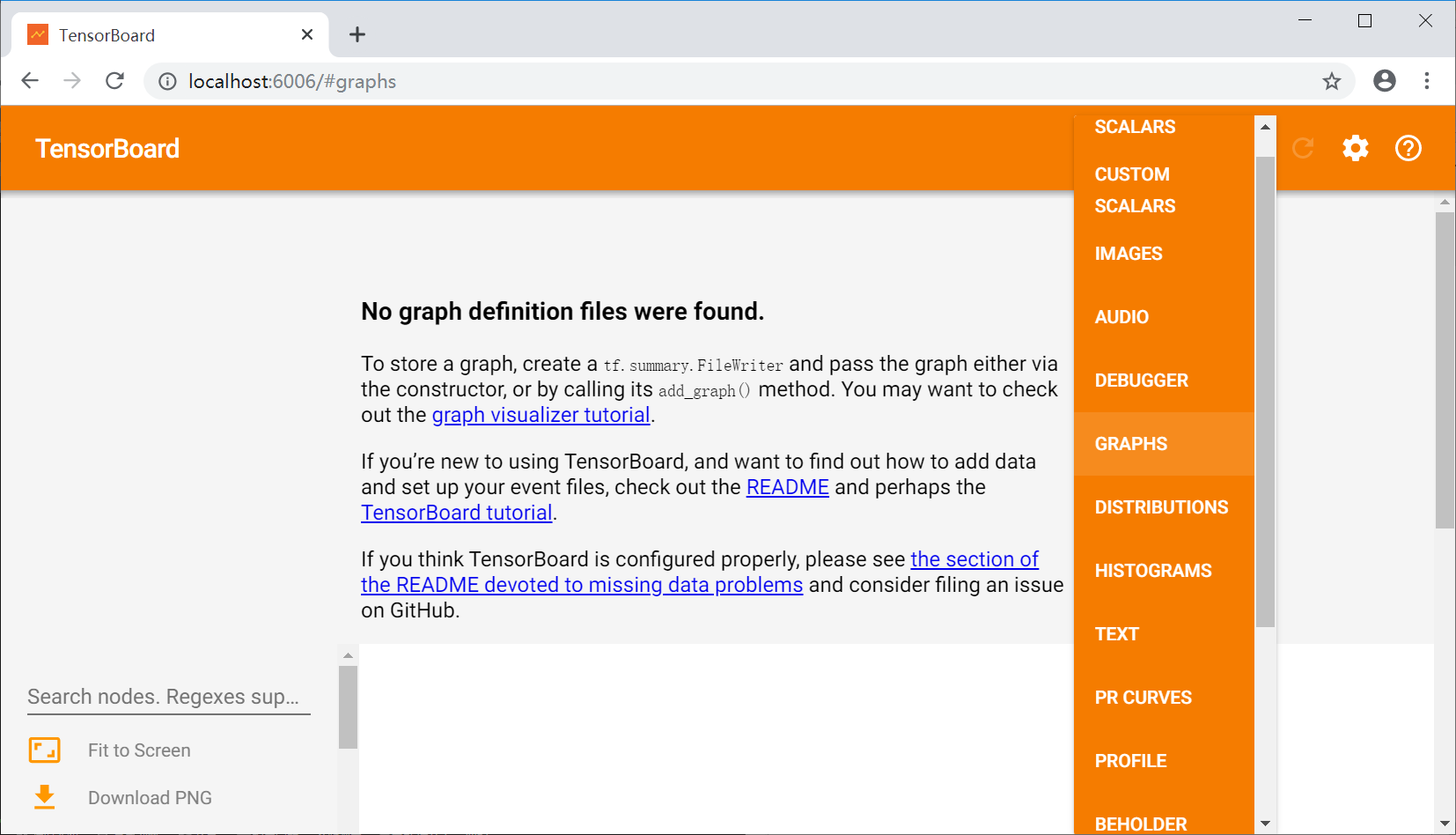Viewport: 1456px width, 835px height.
Task: Click the TensorBoard title in header
Action: click(x=107, y=148)
